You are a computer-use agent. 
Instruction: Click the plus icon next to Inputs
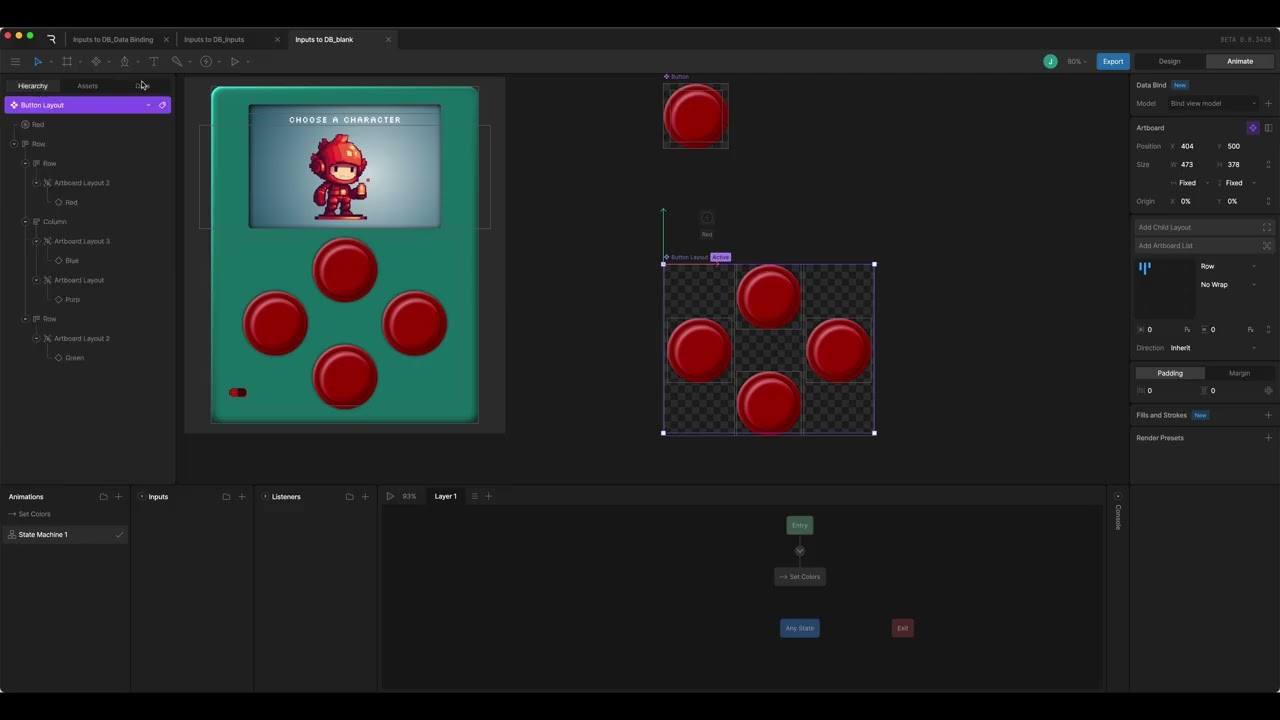[x=241, y=497]
